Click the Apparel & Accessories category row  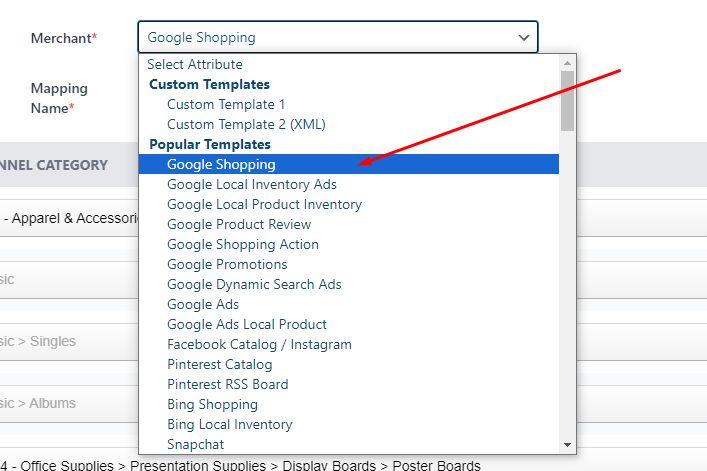click(69, 219)
